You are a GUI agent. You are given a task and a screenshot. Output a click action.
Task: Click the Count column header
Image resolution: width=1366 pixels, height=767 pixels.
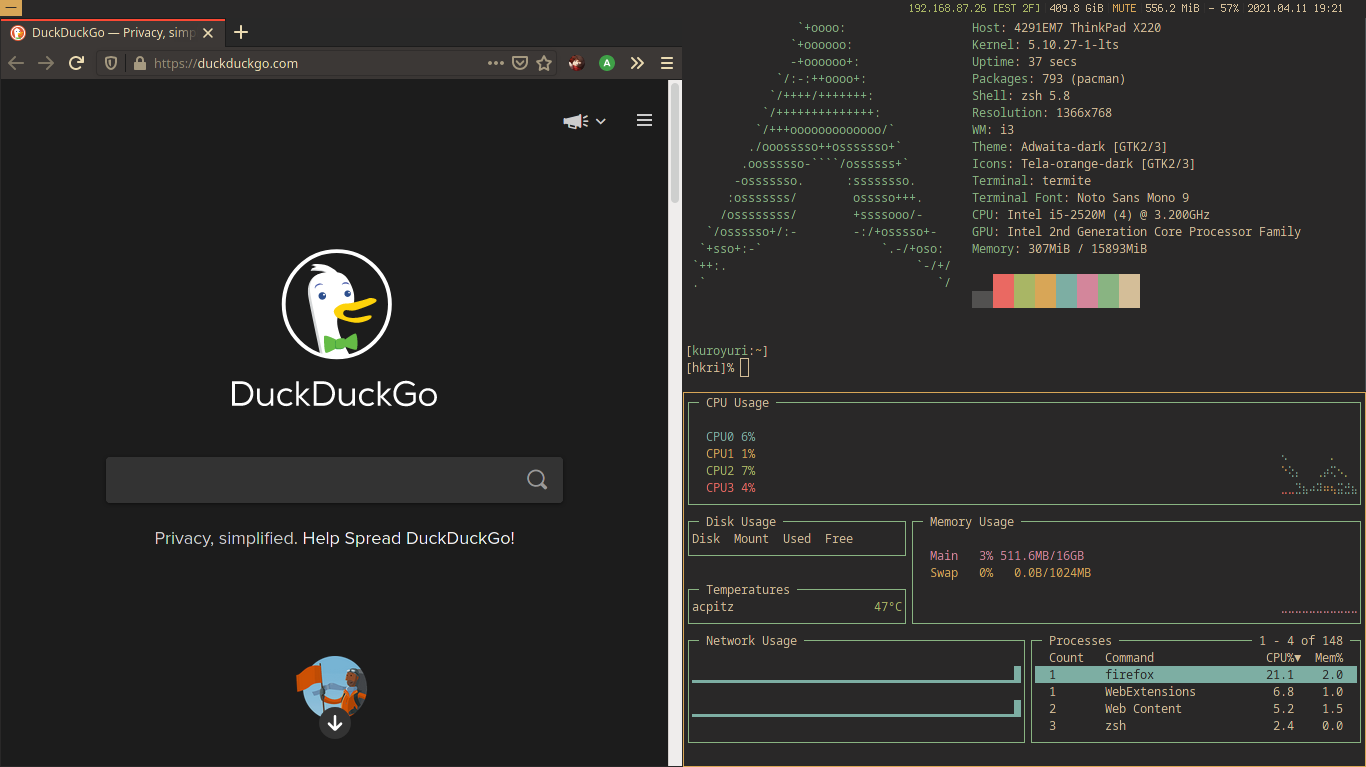click(x=1066, y=658)
